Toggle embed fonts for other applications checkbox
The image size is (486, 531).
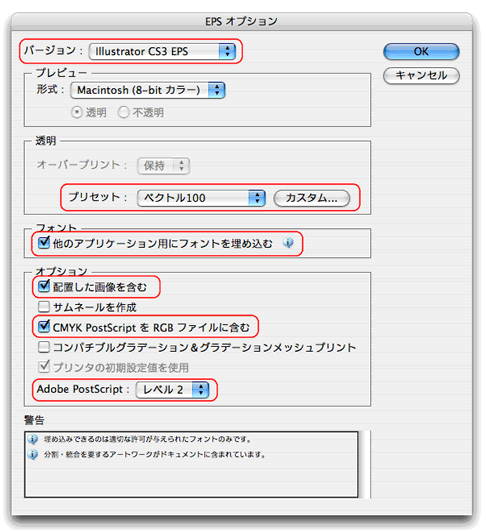[44, 242]
